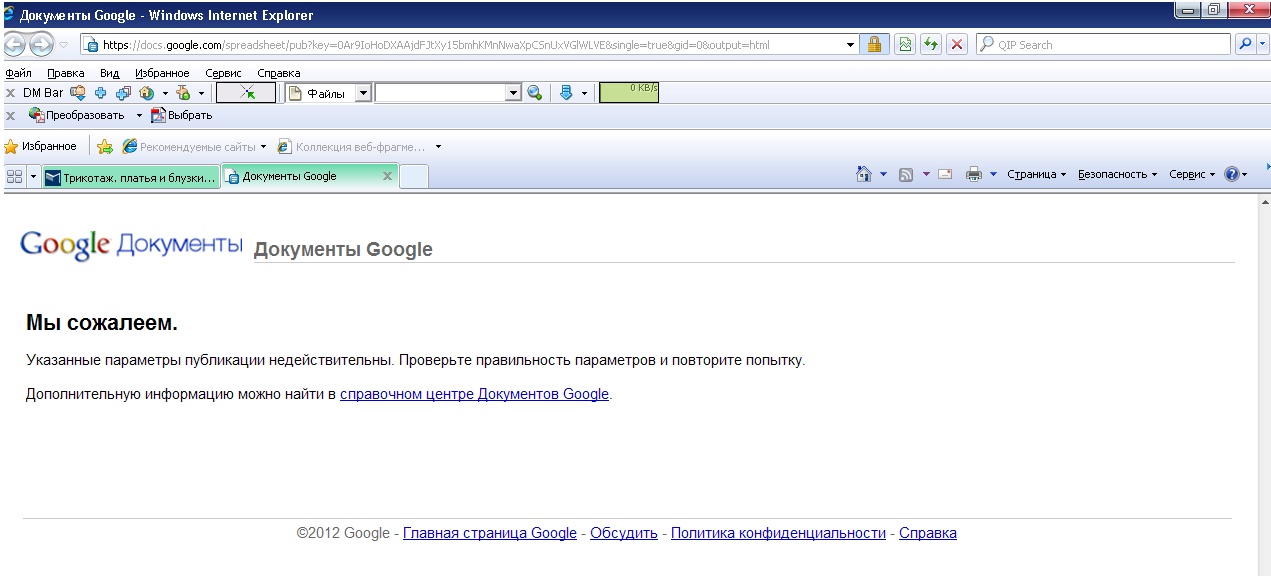Open the DM Bar search box dropdown arrow

point(514,93)
